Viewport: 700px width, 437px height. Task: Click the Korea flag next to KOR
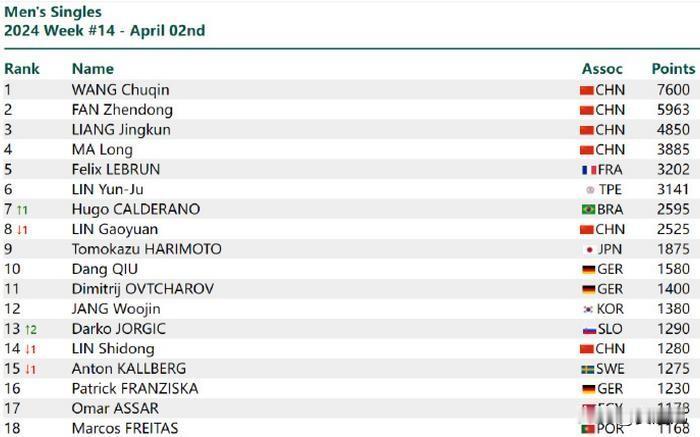tap(588, 309)
